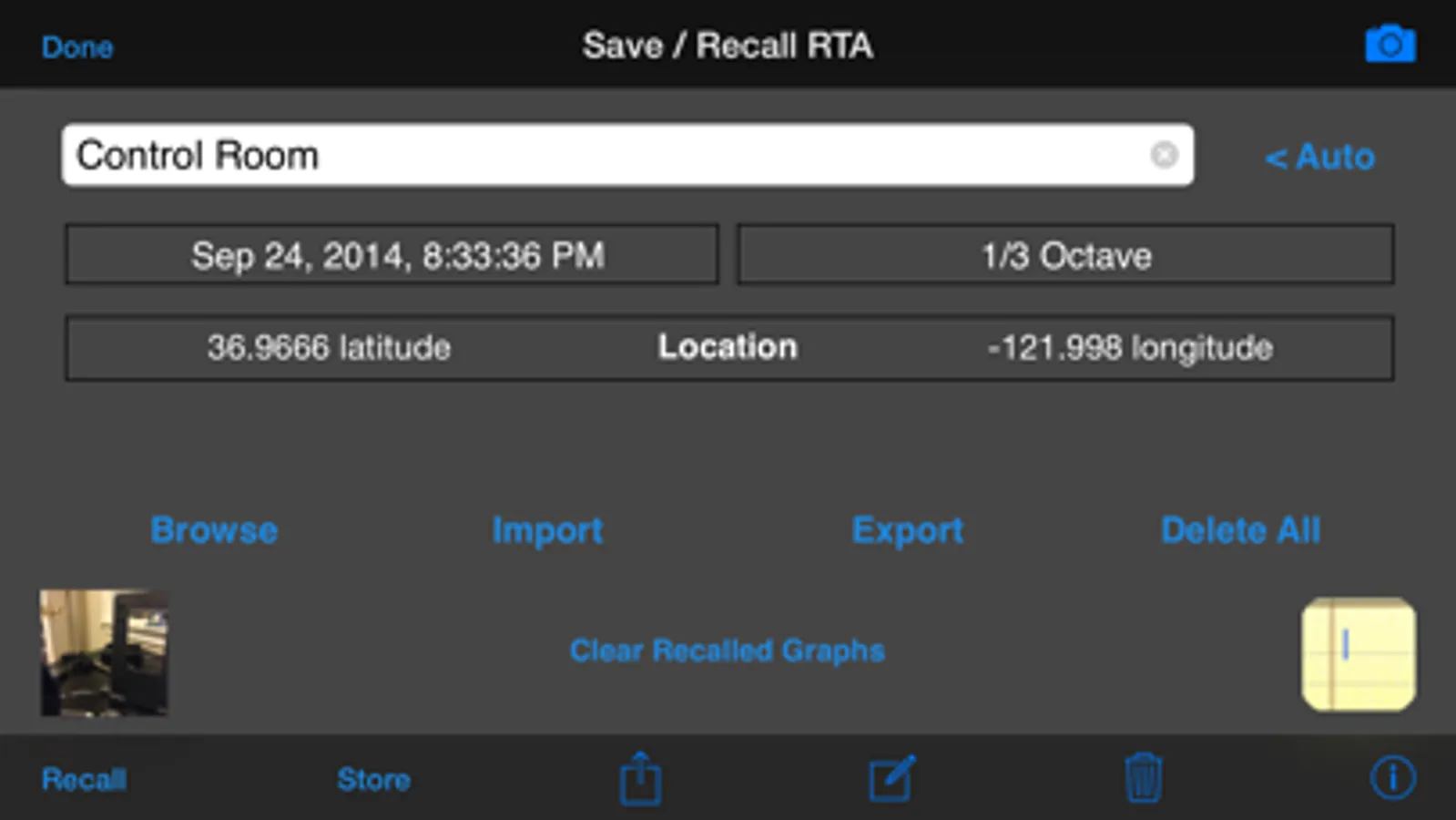Tap the compose/edit pencil icon

(x=891, y=779)
